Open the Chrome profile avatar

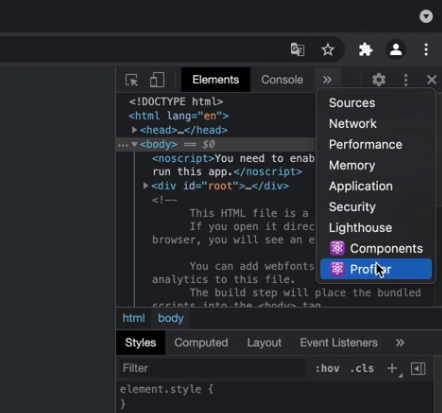[396, 50]
